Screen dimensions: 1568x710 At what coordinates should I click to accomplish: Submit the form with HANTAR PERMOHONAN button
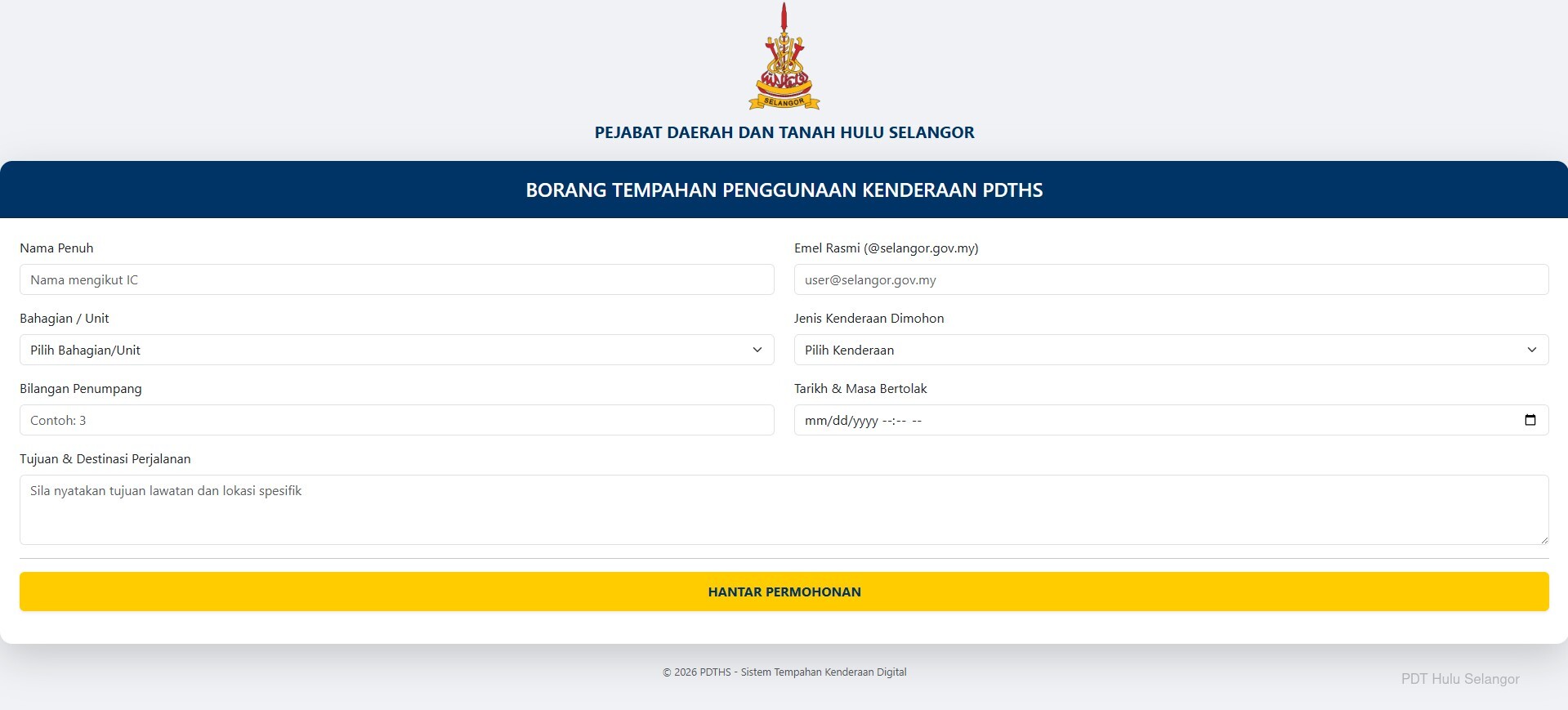(x=784, y=592)
